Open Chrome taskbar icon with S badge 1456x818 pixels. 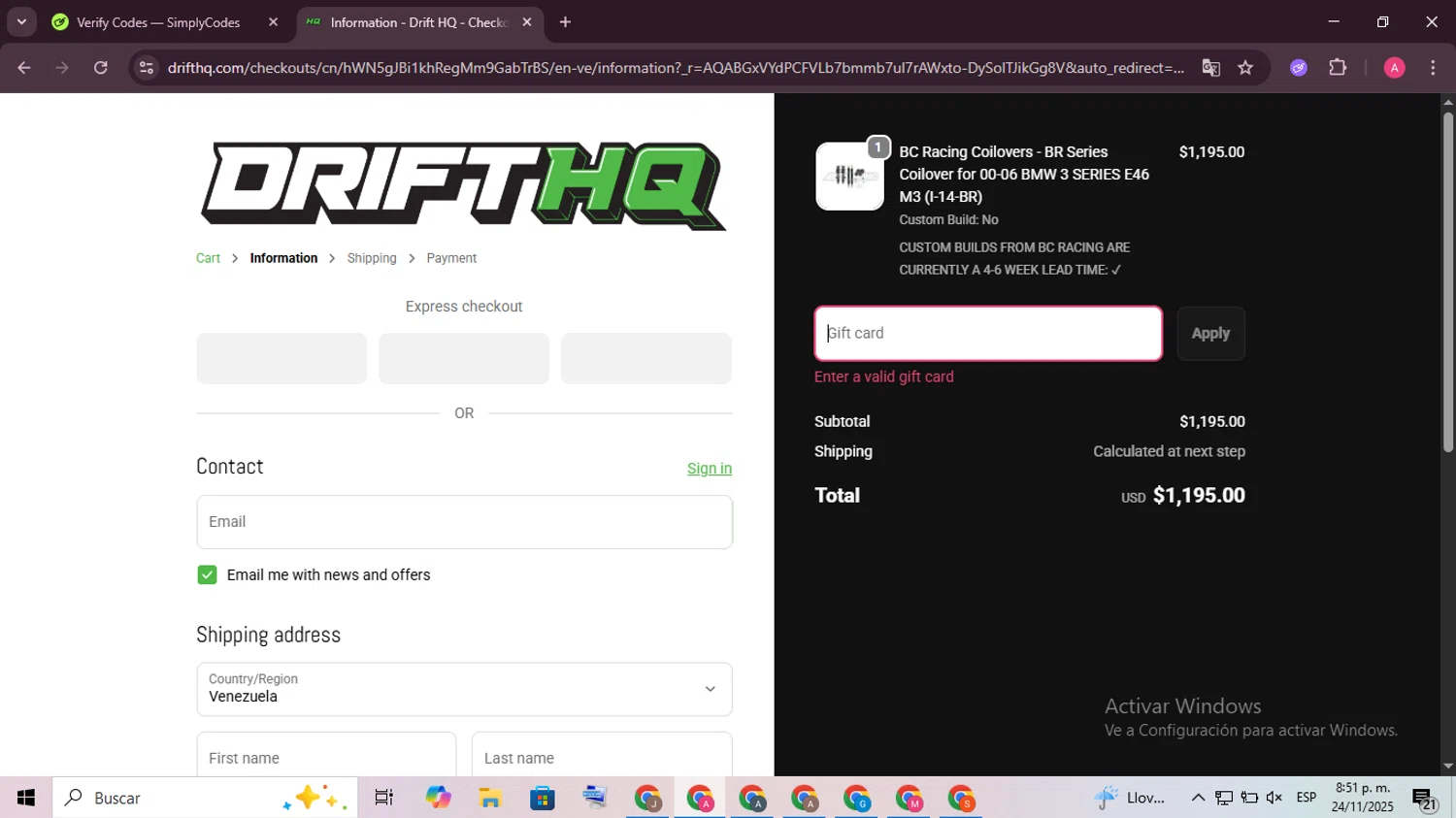pyautogui.click(x=962, y=798)
